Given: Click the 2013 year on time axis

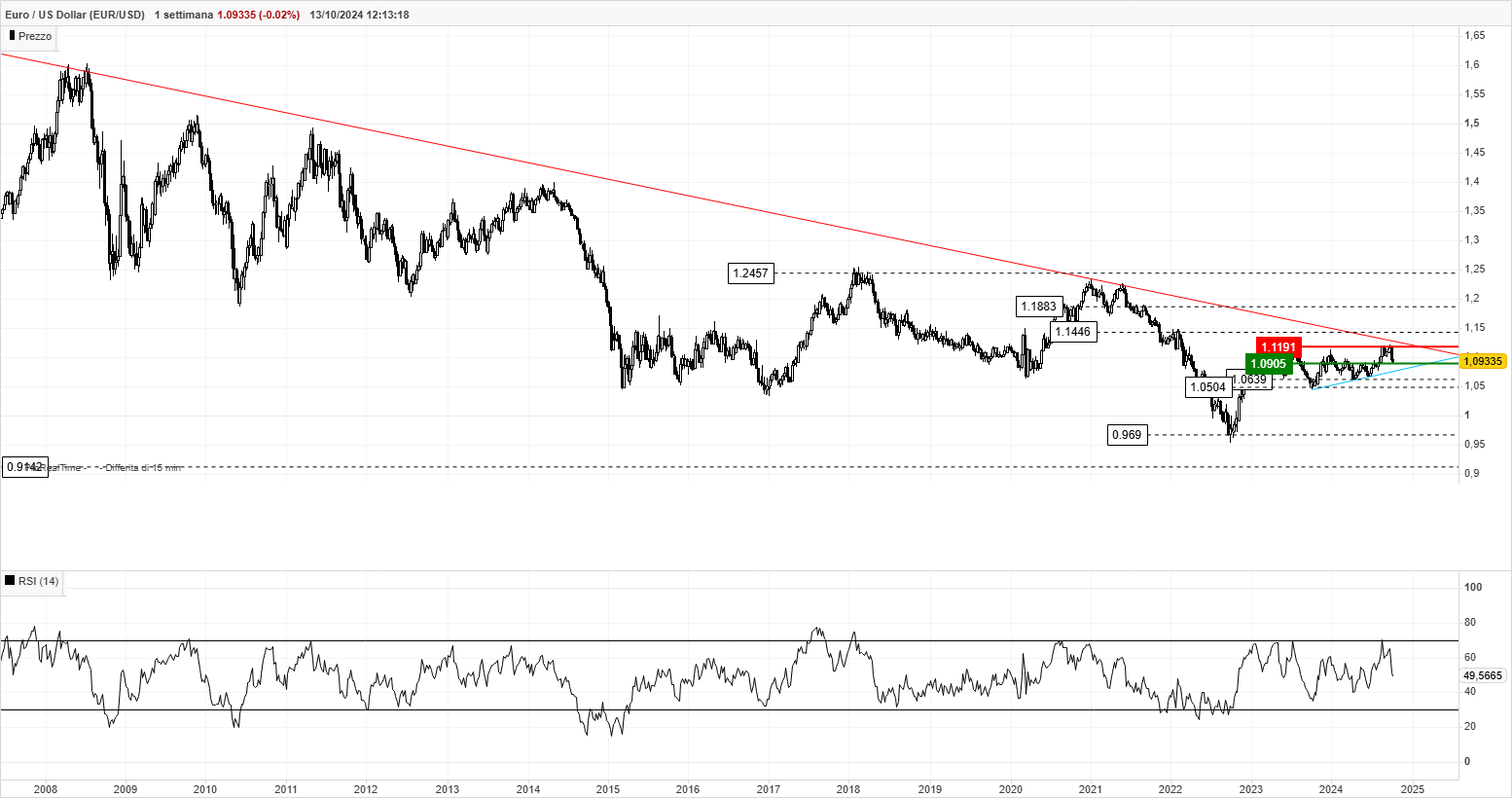Looking at the screenshot, I should coord(448,789).
